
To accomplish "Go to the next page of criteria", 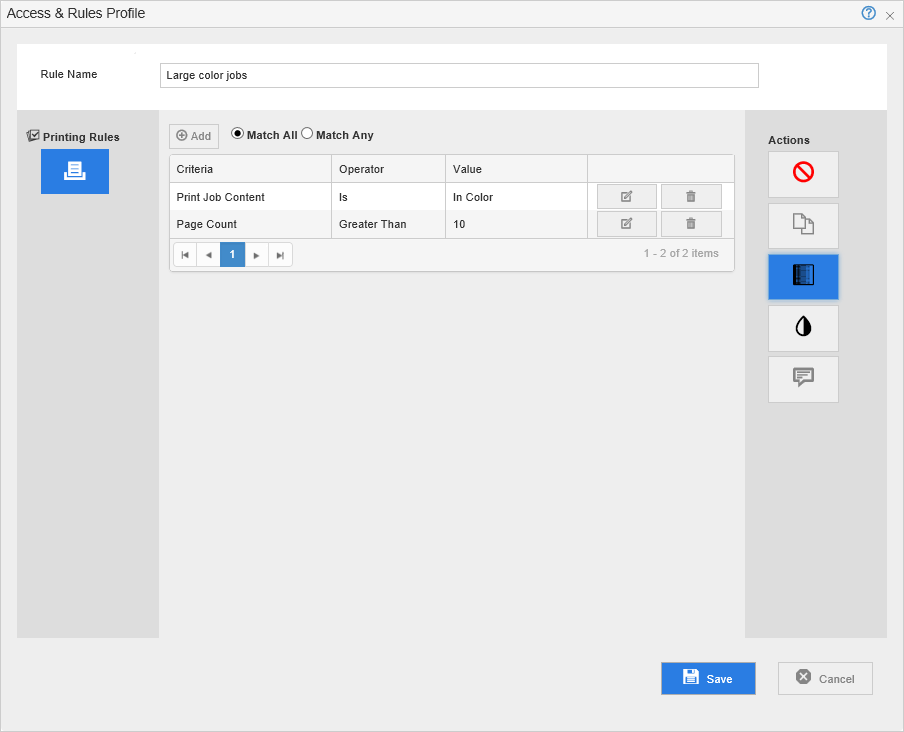I will click(x=257, y=255).
